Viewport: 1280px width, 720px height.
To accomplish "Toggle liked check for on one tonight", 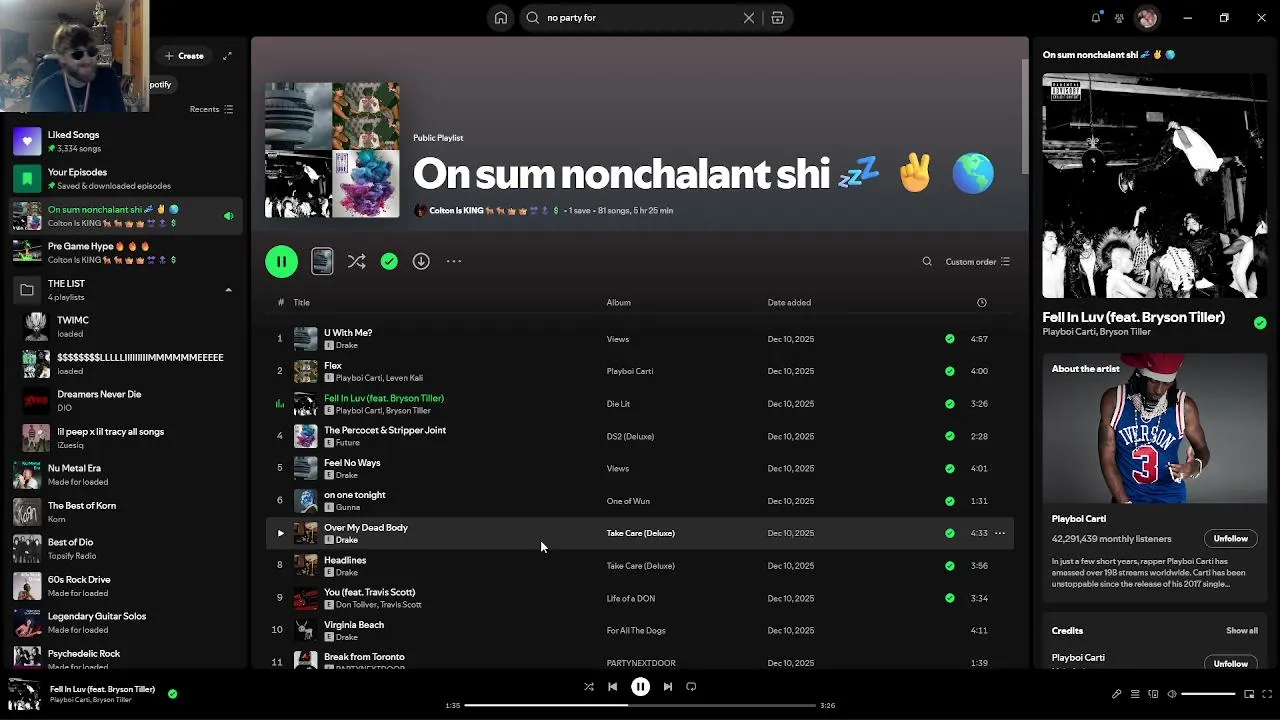I will tap(950, 501).
